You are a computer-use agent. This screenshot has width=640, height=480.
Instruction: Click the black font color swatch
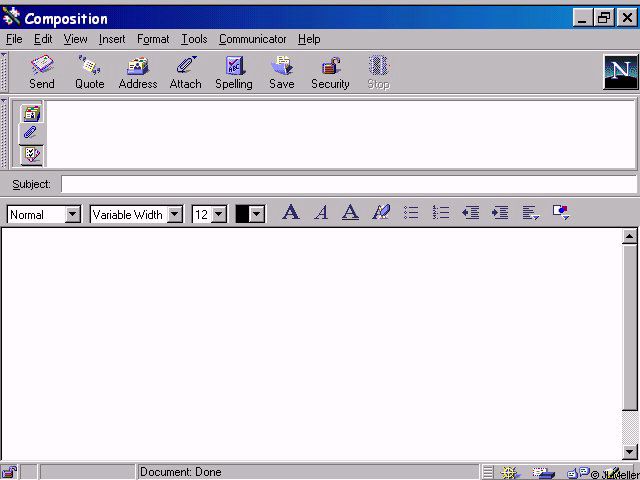tap(242, 214)
